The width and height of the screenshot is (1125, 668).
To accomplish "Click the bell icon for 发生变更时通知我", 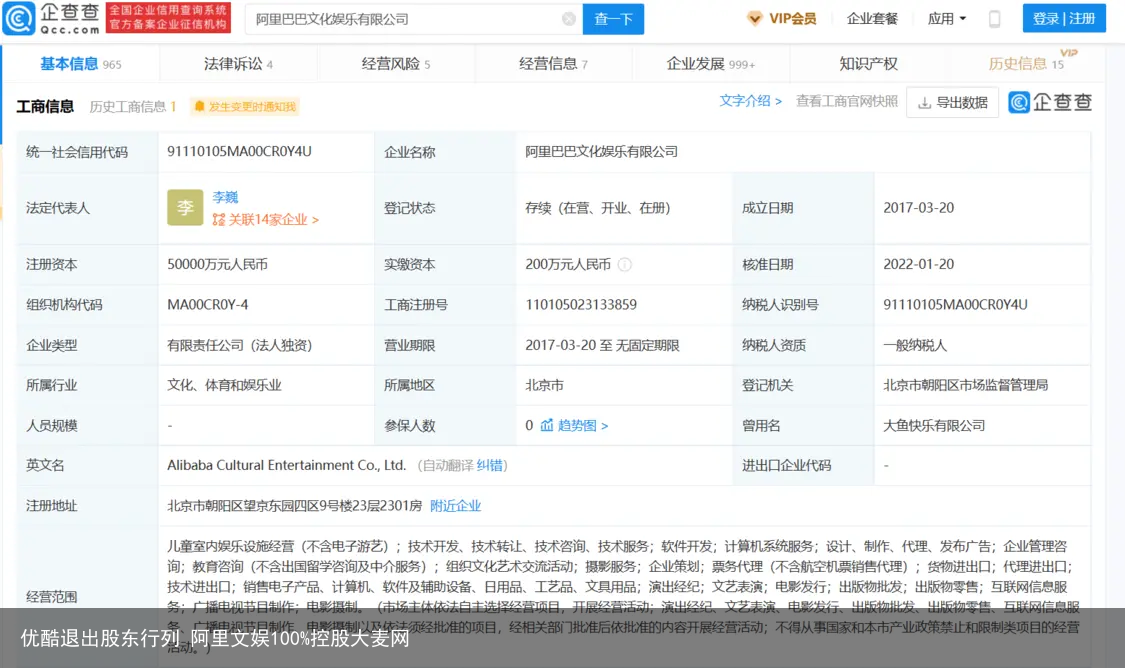I will point(199,106).
